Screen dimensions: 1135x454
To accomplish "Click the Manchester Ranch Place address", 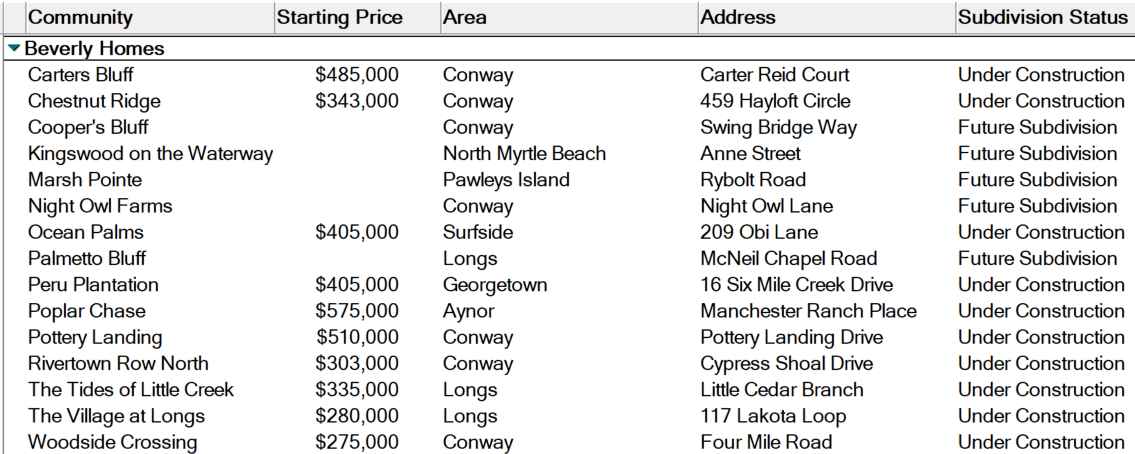I will 809,311.
